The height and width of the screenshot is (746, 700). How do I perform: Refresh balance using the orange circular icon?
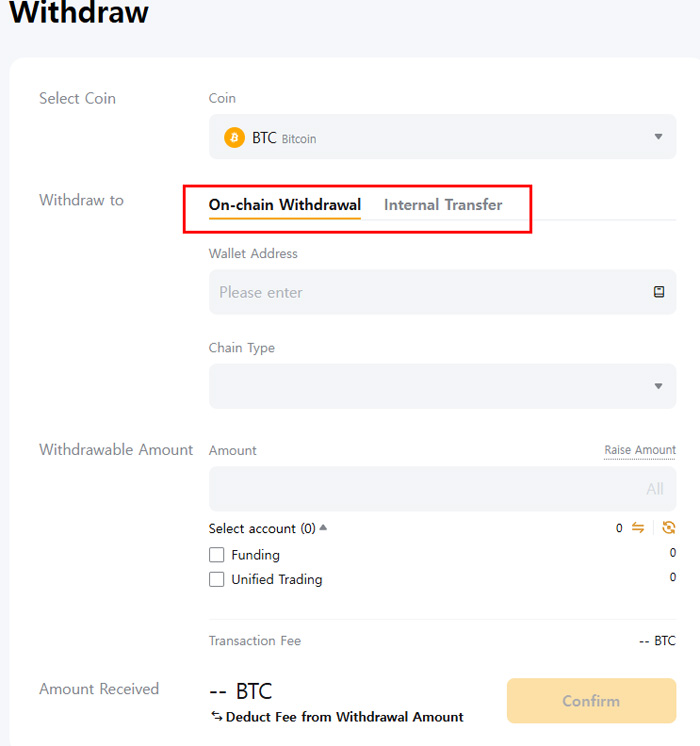668,528
